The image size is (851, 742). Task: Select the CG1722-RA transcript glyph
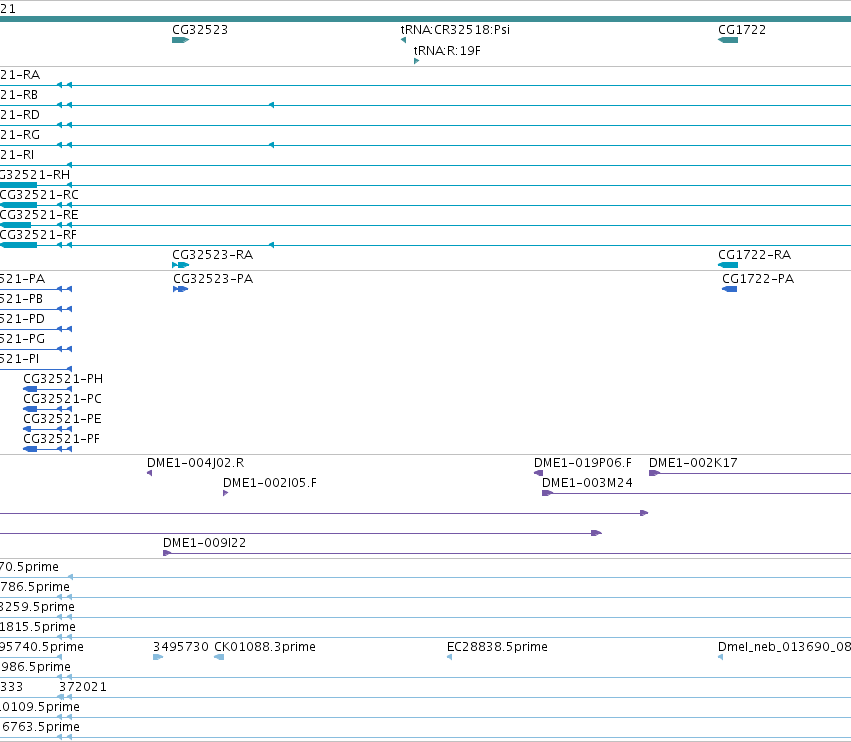click(728, 265)
